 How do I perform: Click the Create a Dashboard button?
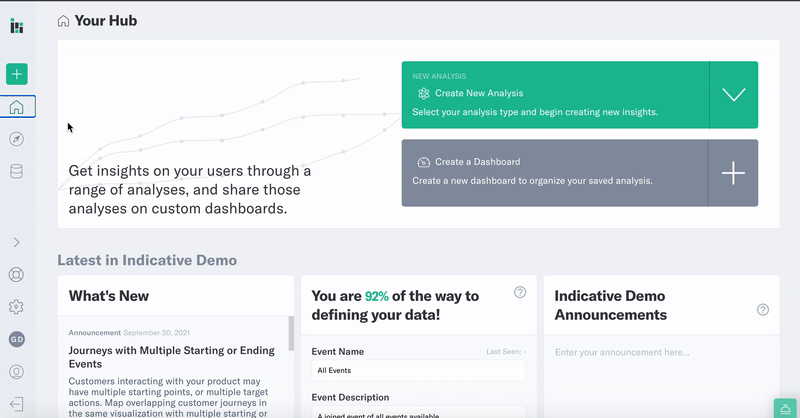click(x=555, y=173)
